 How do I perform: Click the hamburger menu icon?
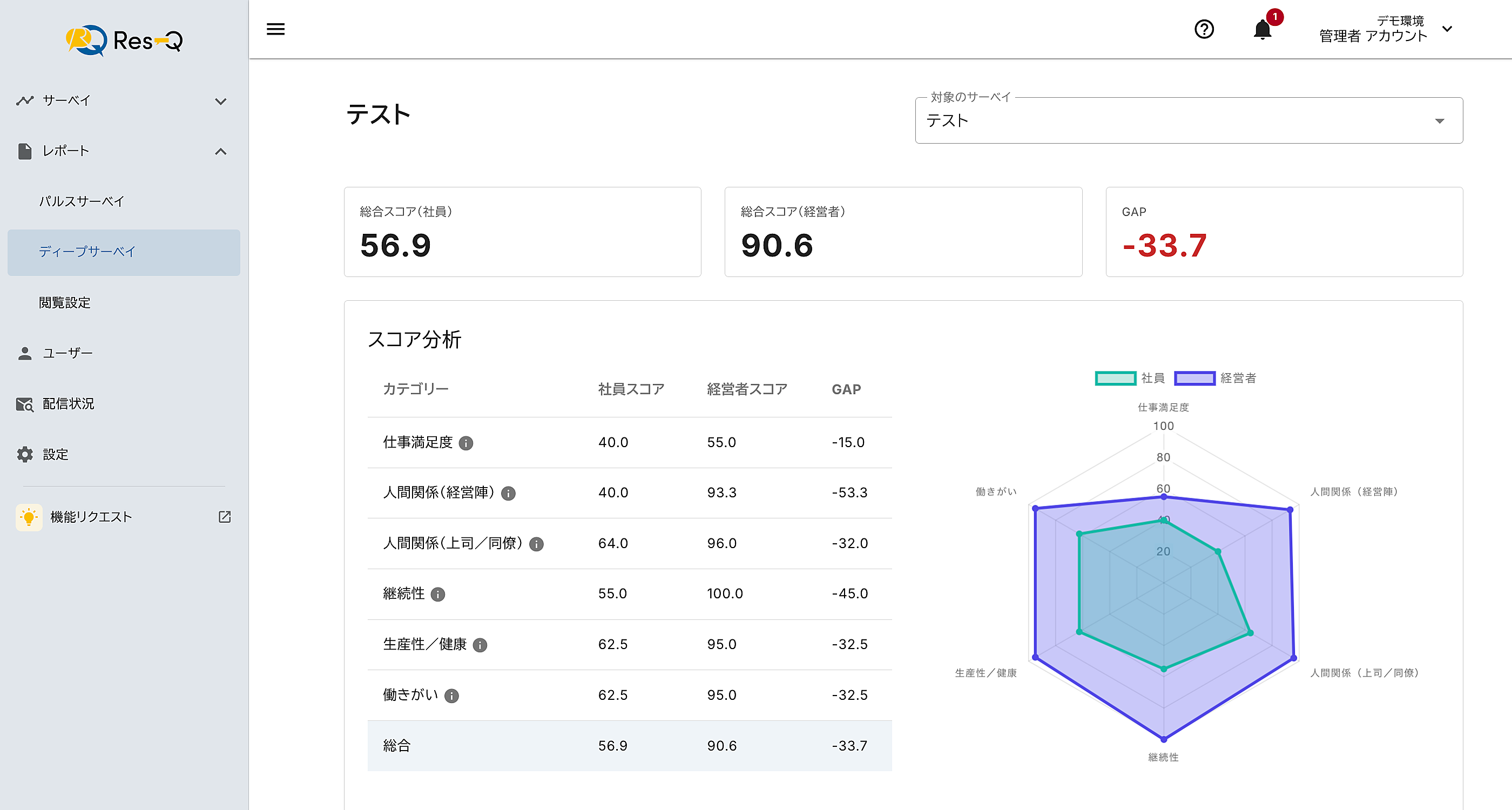point(275,29)
